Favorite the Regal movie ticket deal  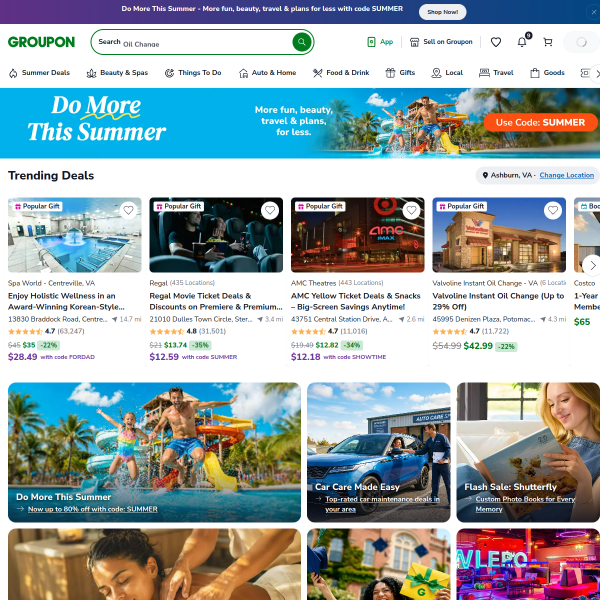[270, 210]
